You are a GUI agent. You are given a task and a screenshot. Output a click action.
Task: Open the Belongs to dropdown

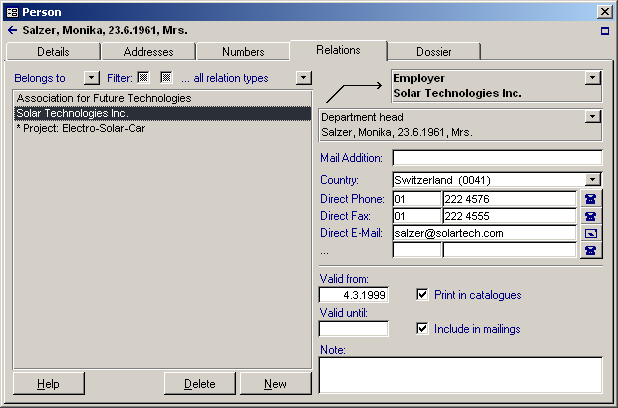pyautogui.click(x=92, y=77)
